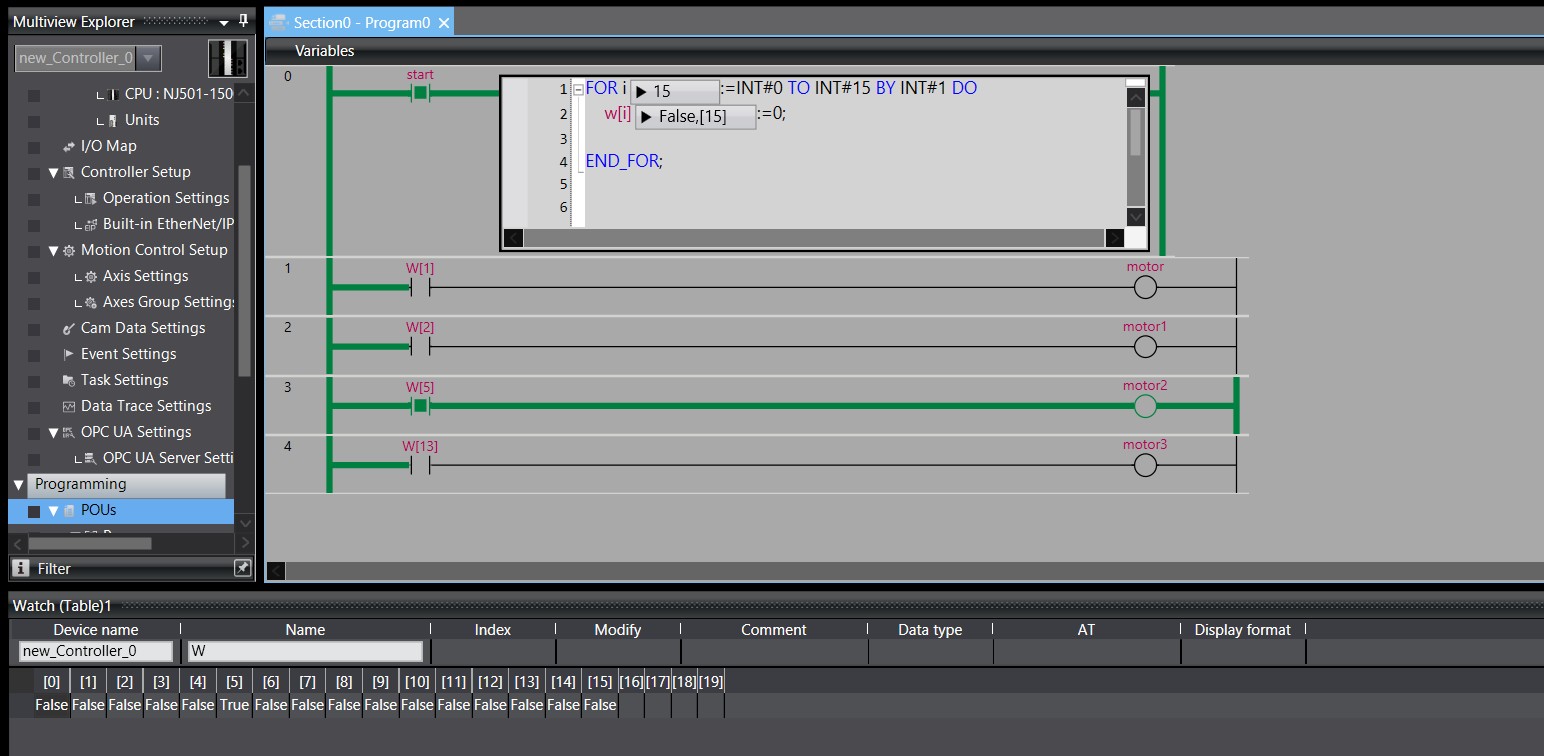Open the new_Controller_0 controller dropdown

(x=148, y=58)
